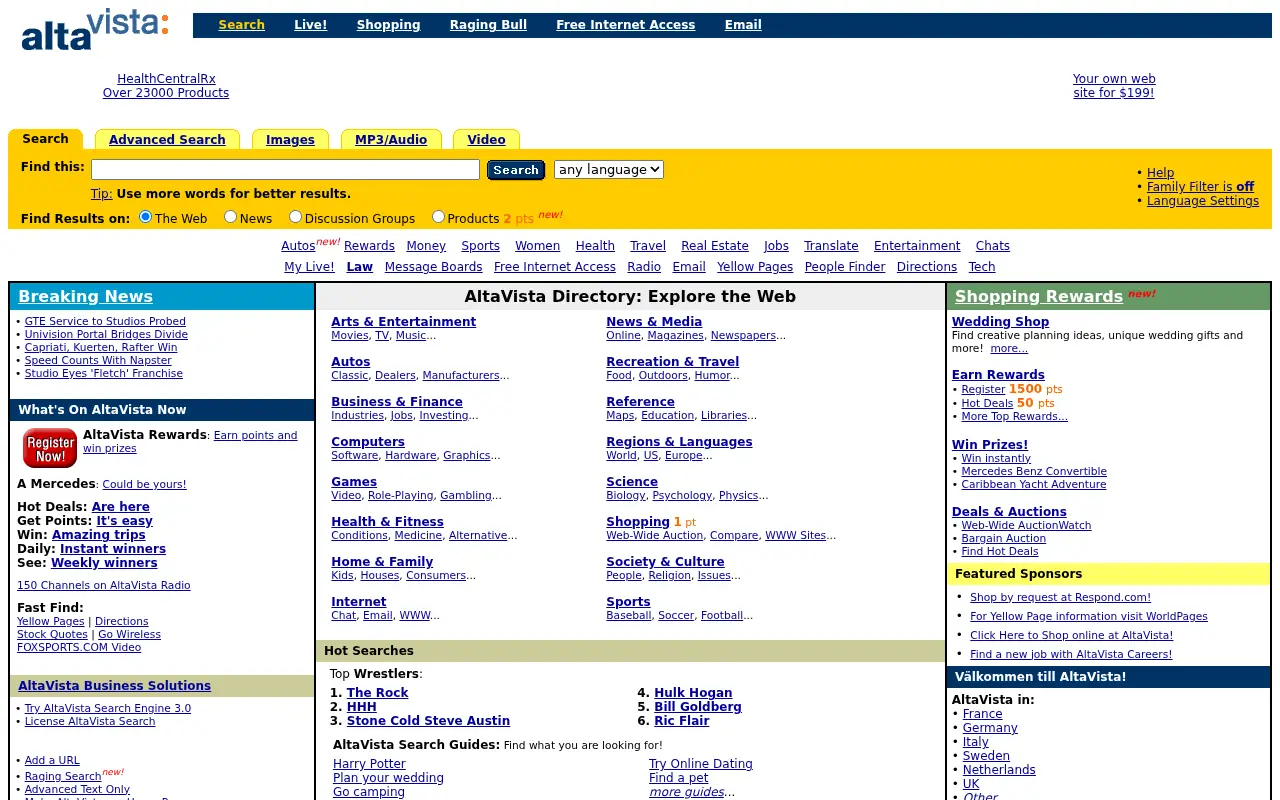The width and height of the screenshot is (1280, 800).
Task: Choose Discussion Groups as results source
Action: (x=296, y=217)
